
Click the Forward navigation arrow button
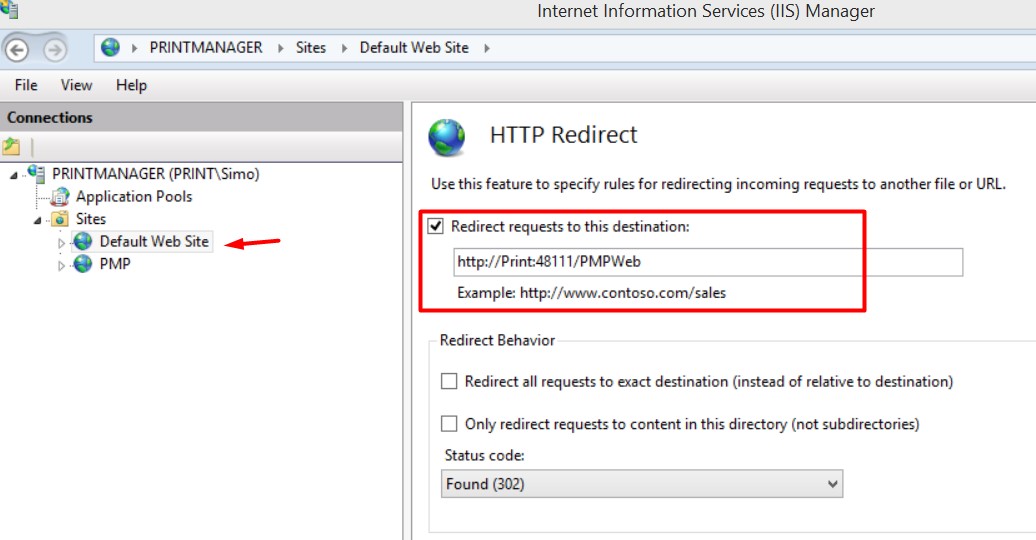point(56,49)
